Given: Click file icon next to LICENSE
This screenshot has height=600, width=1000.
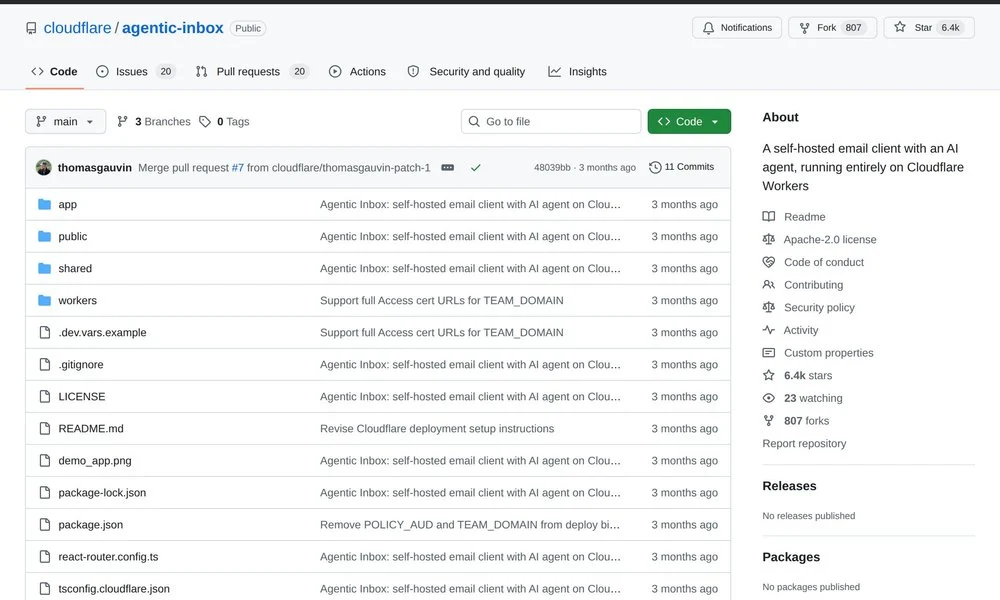Looking at the screenshot, I should [x=45, y=397].
